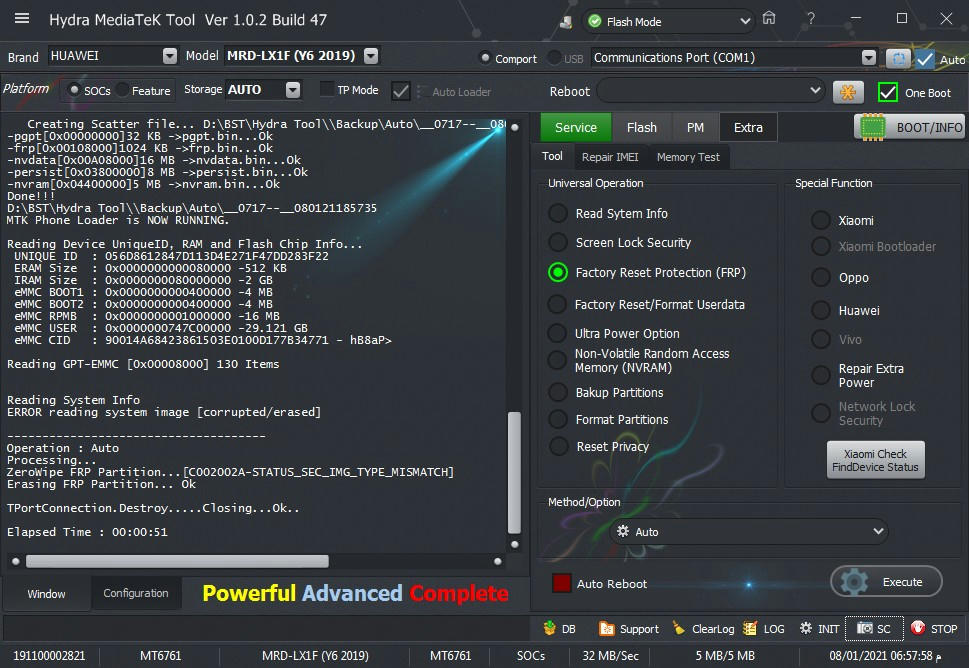
Task: Click the USB plug icon near Flash Mode
Action: 565,22
